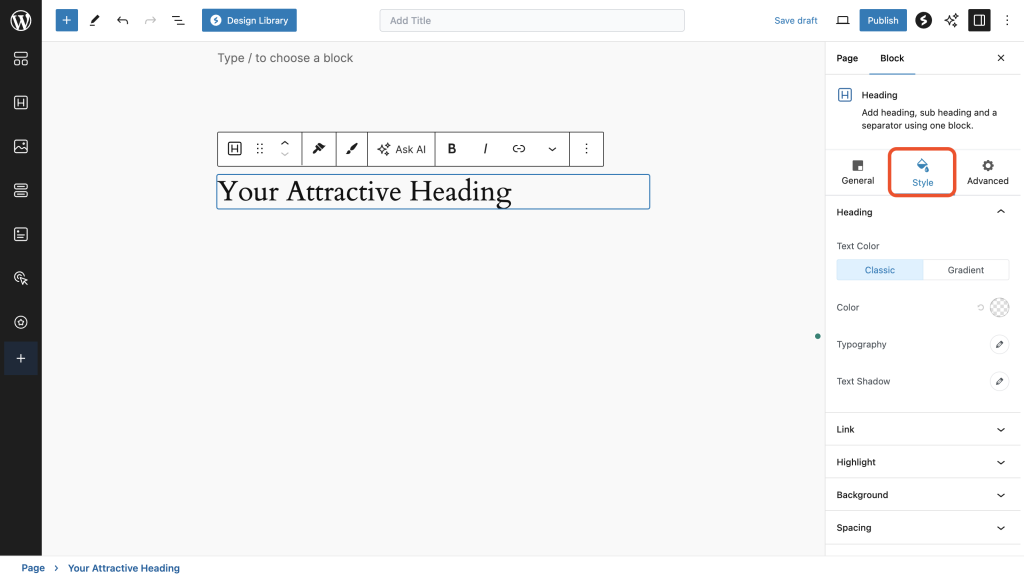Switch to the Page tab
1024x580 pixels.
(847, 58)
